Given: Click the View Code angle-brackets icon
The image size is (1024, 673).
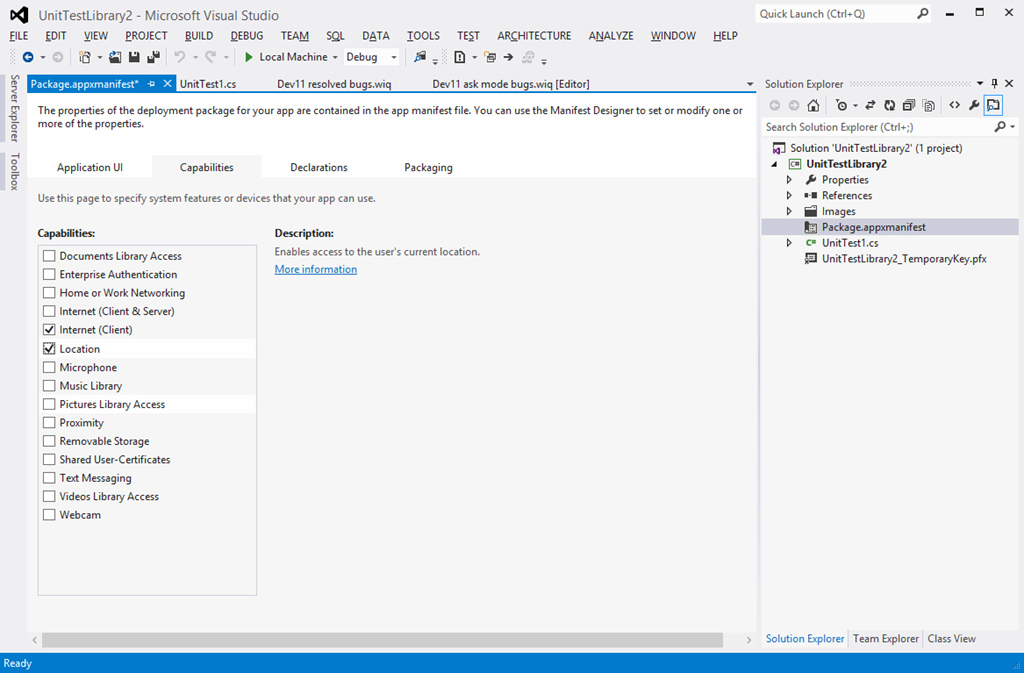Looking at the screenshot, I should pos(955,105).
